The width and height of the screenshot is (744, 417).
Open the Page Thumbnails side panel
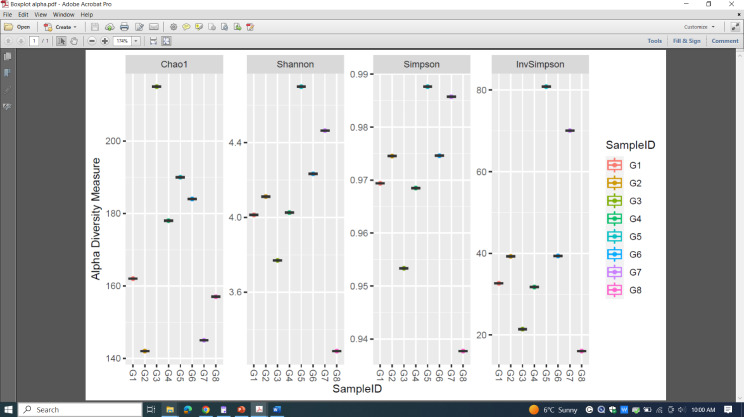click(x=7, y=56)
